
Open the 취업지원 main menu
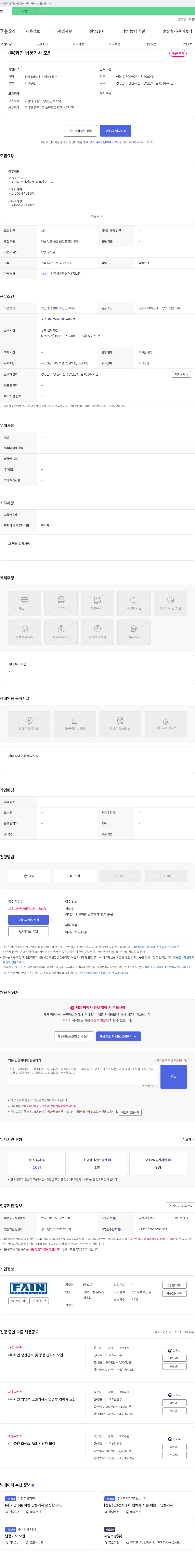coord(65,31)
